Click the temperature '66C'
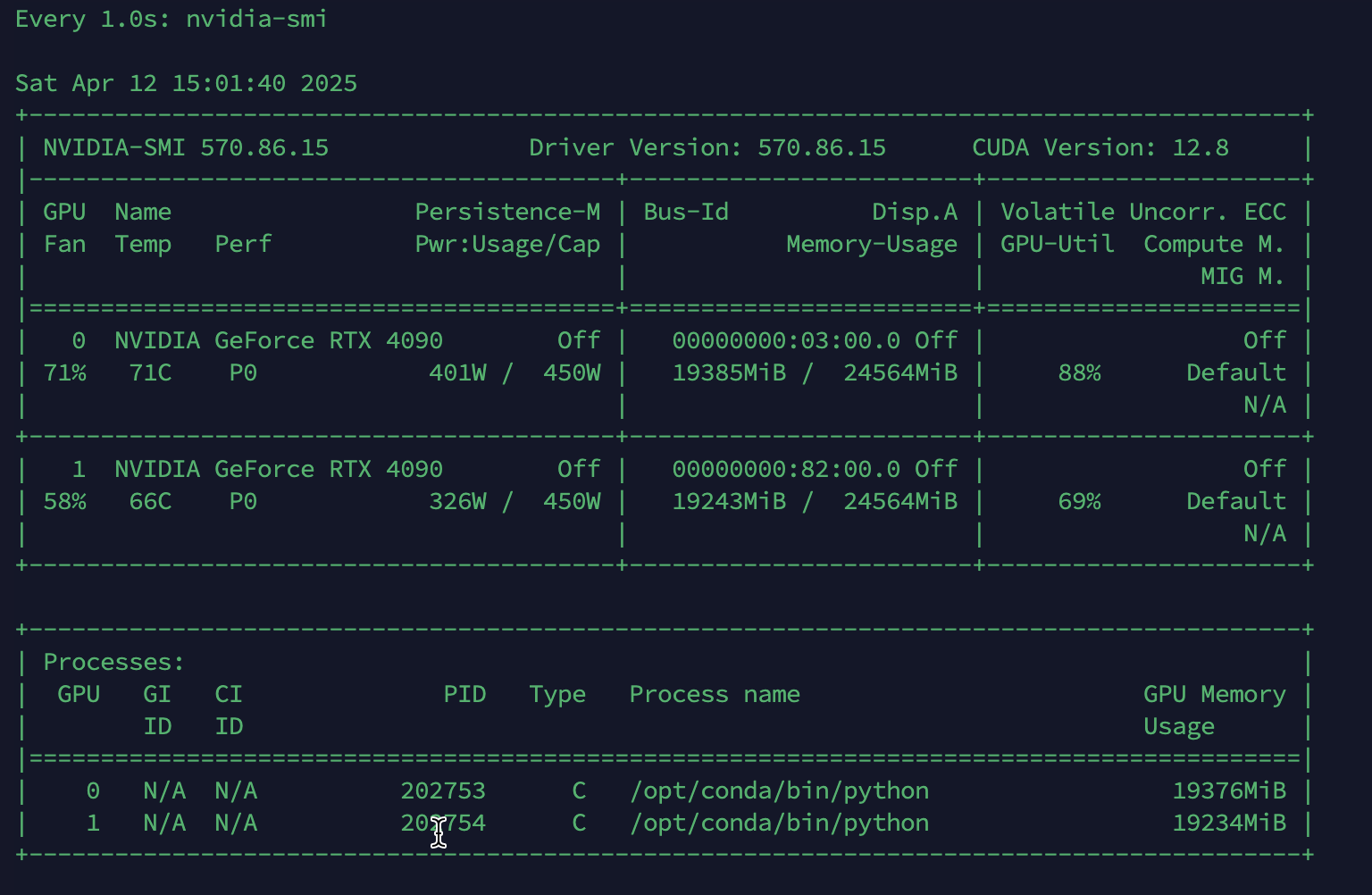1372x895 pixels. 150,501
